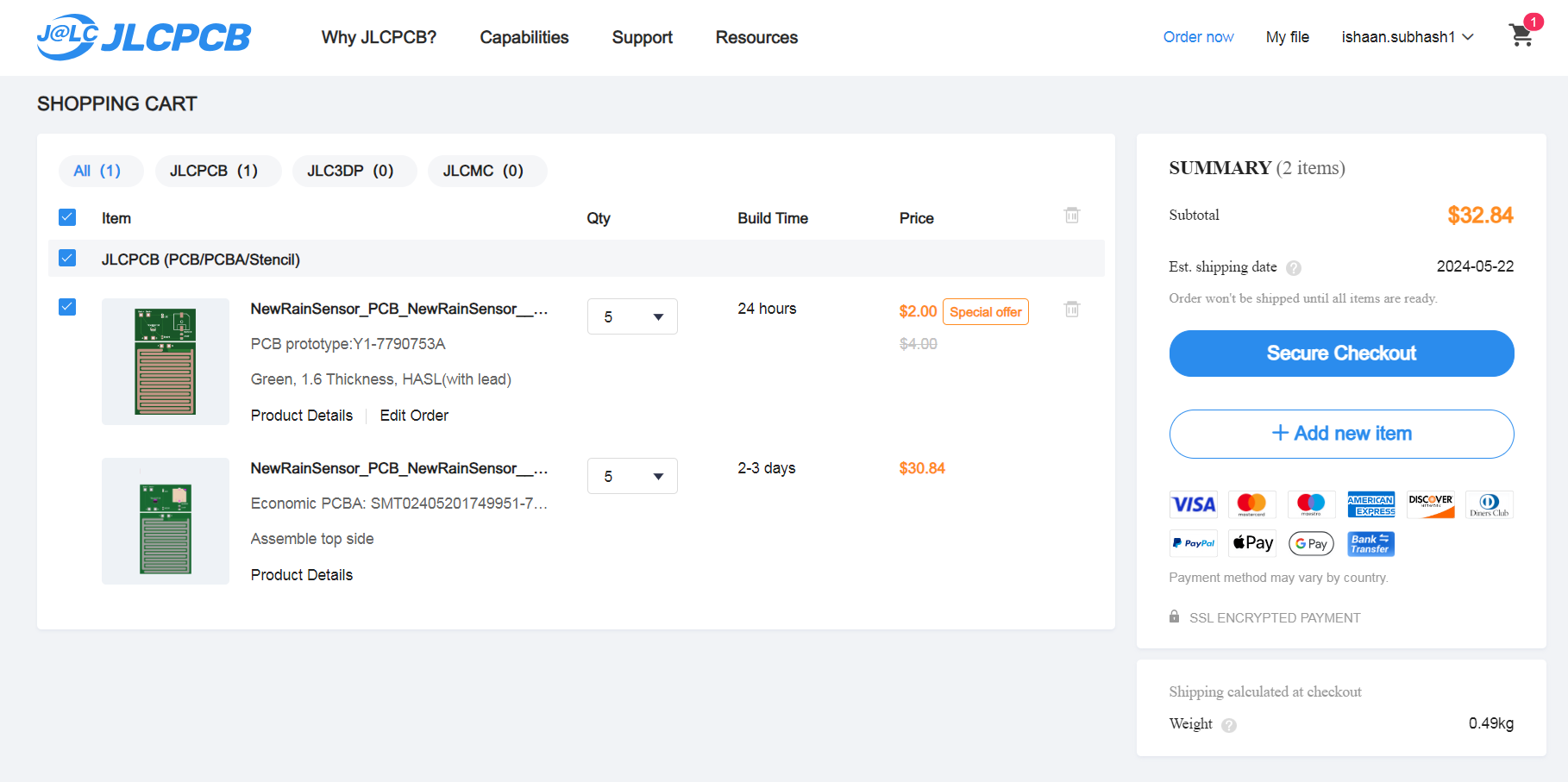The height and width of the screenshot is (782, 1568).
Task: Click the Discover payment icon
Action: click(x=1430, y=504)
